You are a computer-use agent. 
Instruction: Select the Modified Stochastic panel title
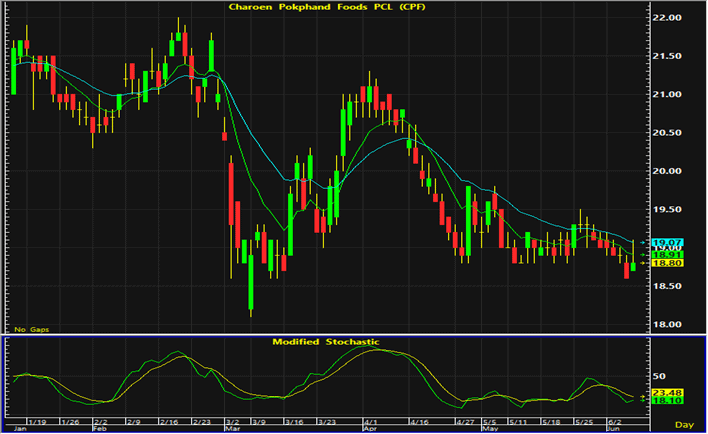[x=326, y=342]
